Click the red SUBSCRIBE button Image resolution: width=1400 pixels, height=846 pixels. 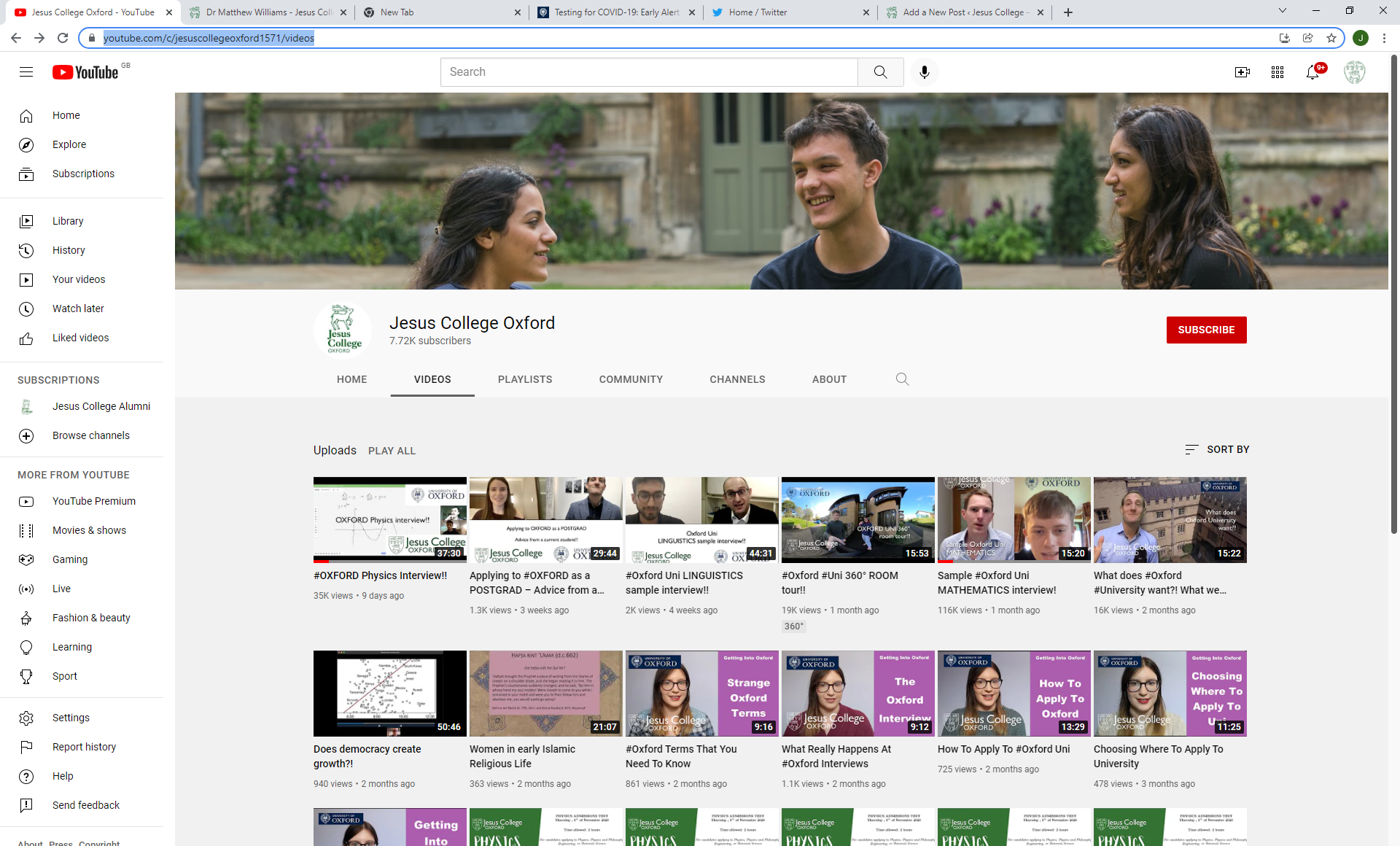coord(1206,330)
